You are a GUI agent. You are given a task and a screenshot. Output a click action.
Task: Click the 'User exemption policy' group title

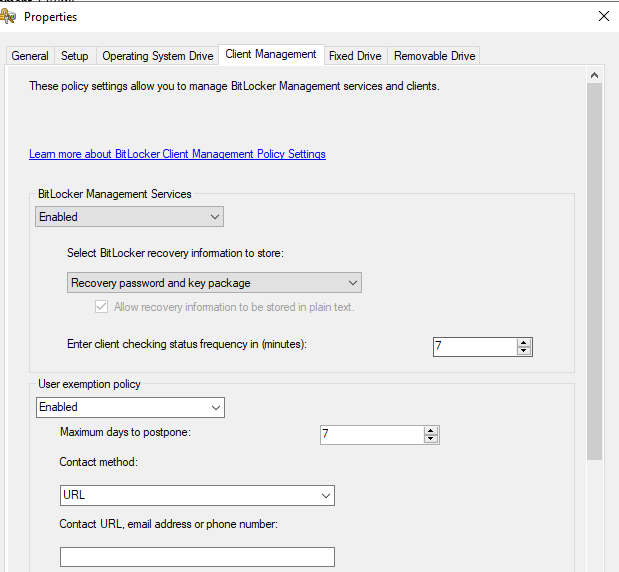(89, 384)
